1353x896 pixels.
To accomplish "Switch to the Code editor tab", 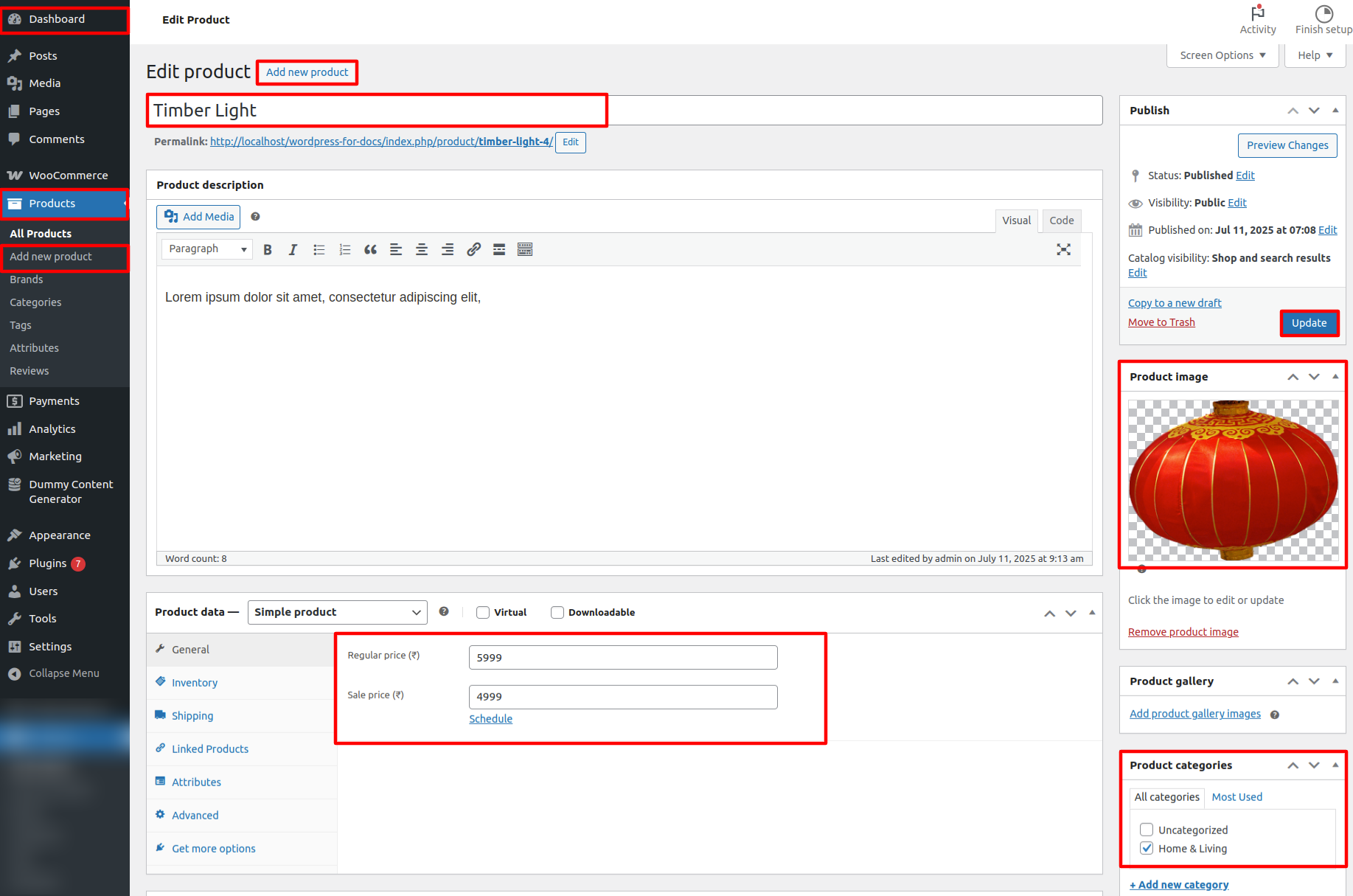I will (x=1061, y=220).
